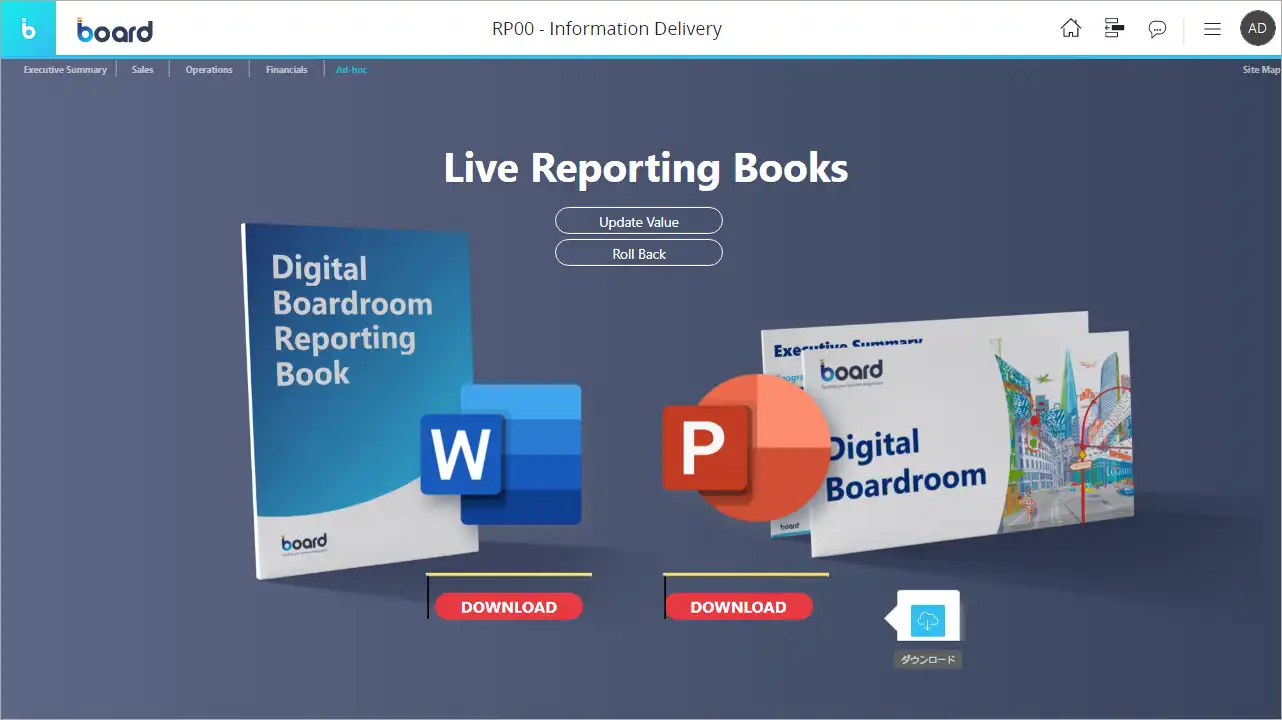Image resolution: width=1282 pixels, height=720 pixels.
Task: Click the Microsoft Word icon
Action: point(501,455)
